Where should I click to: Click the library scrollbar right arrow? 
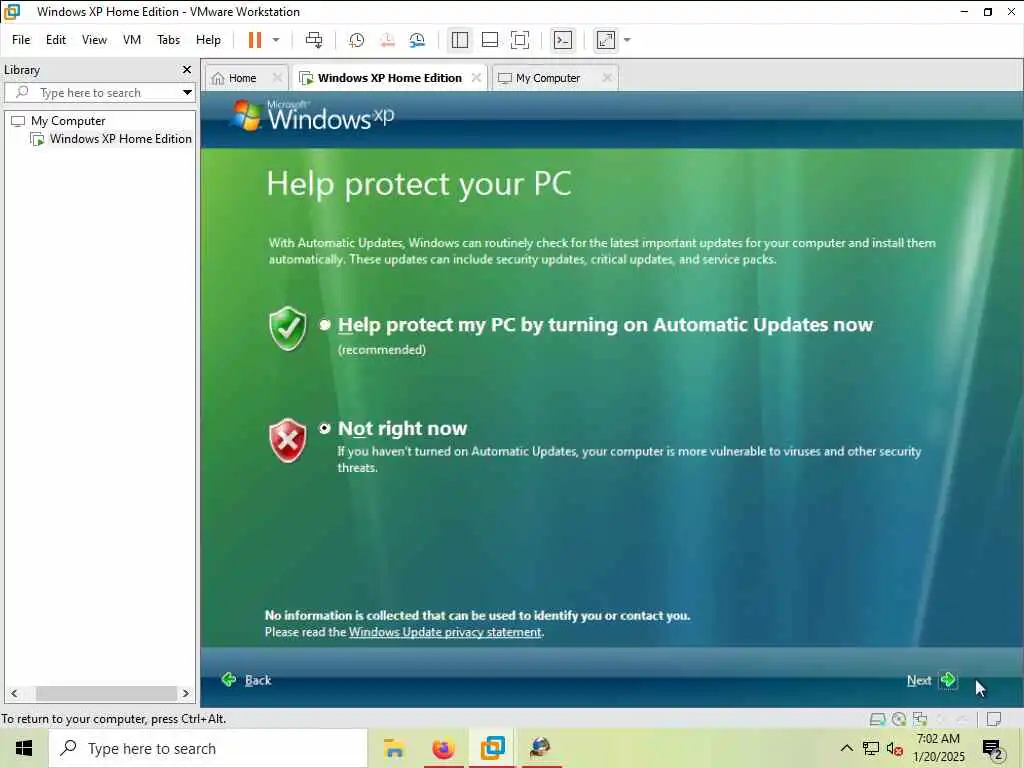click(x=186, y=694)
